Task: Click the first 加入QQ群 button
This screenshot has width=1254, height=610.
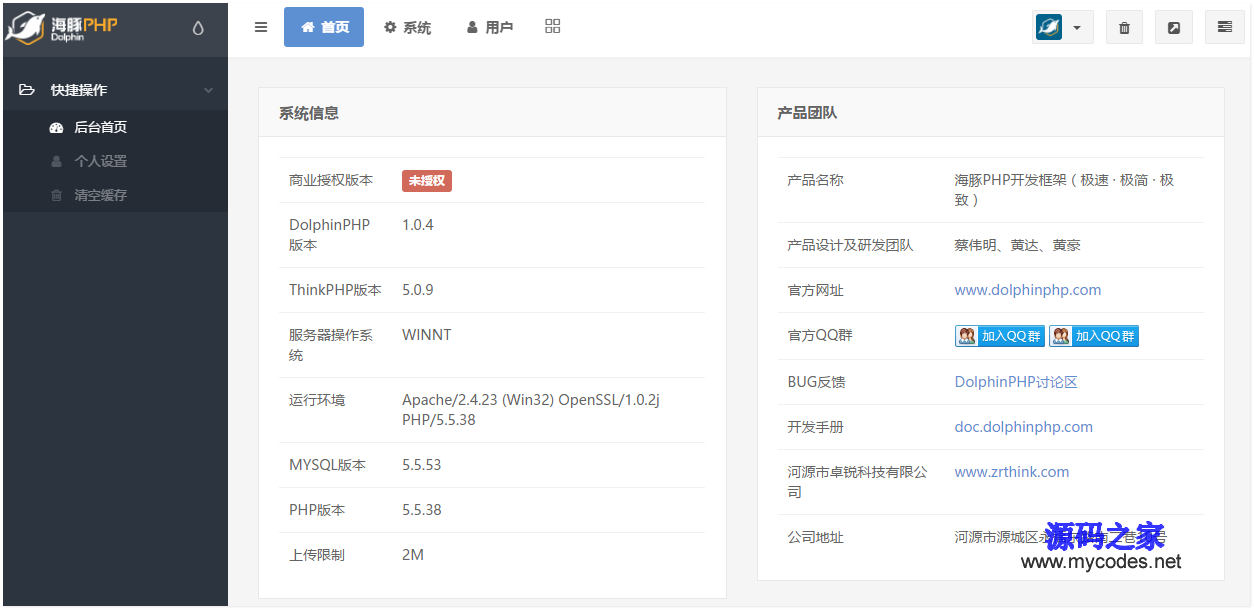Action: (x=999, y=335)
